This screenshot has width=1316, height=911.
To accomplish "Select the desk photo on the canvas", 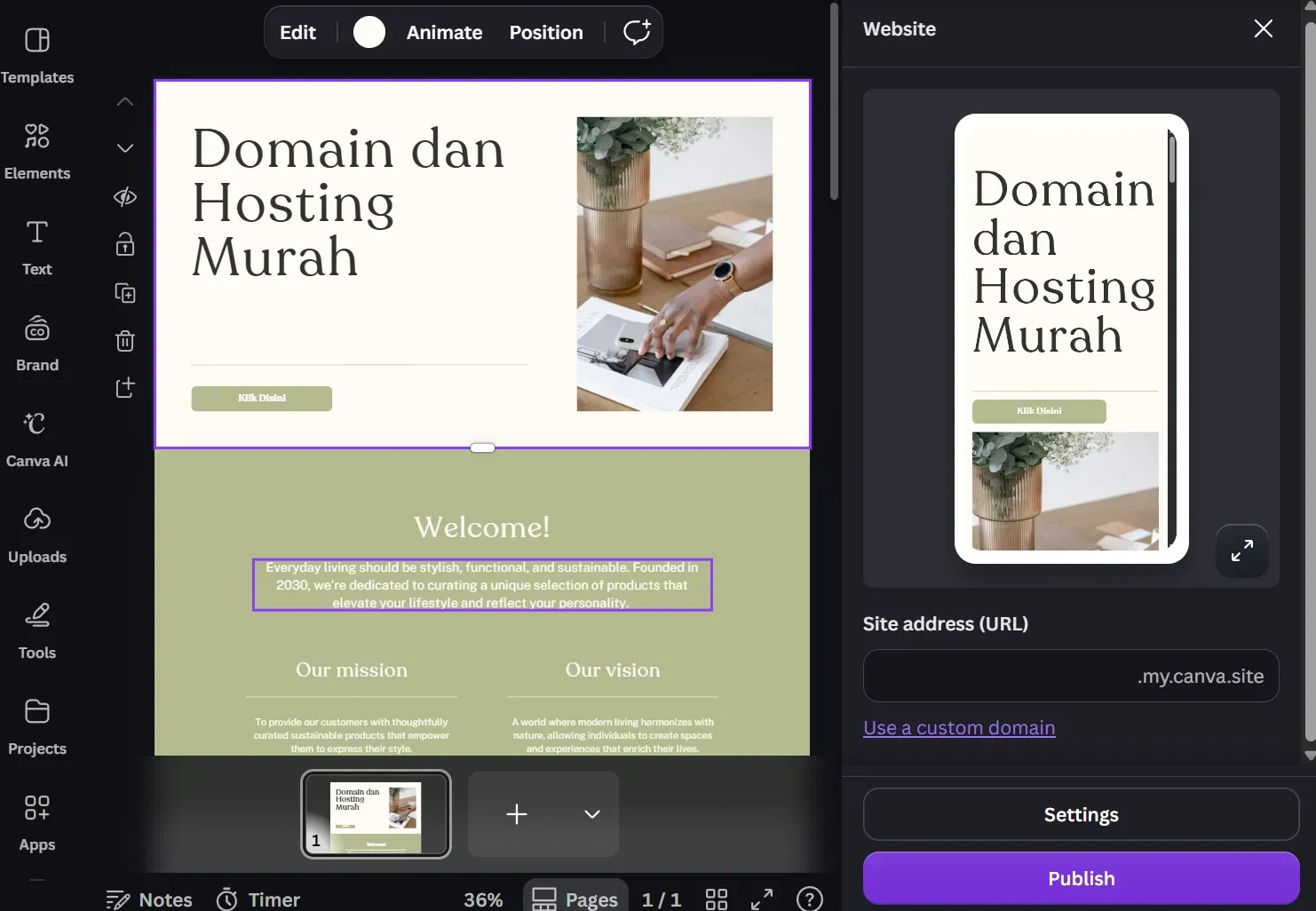I will 675,264.
